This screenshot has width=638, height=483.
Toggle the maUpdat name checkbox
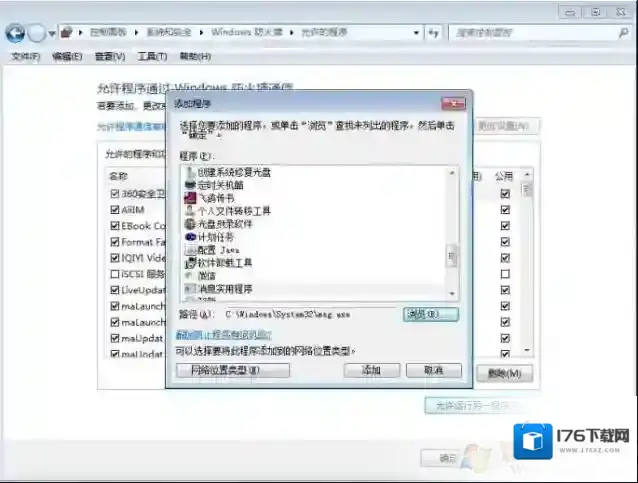click(115, 338)
